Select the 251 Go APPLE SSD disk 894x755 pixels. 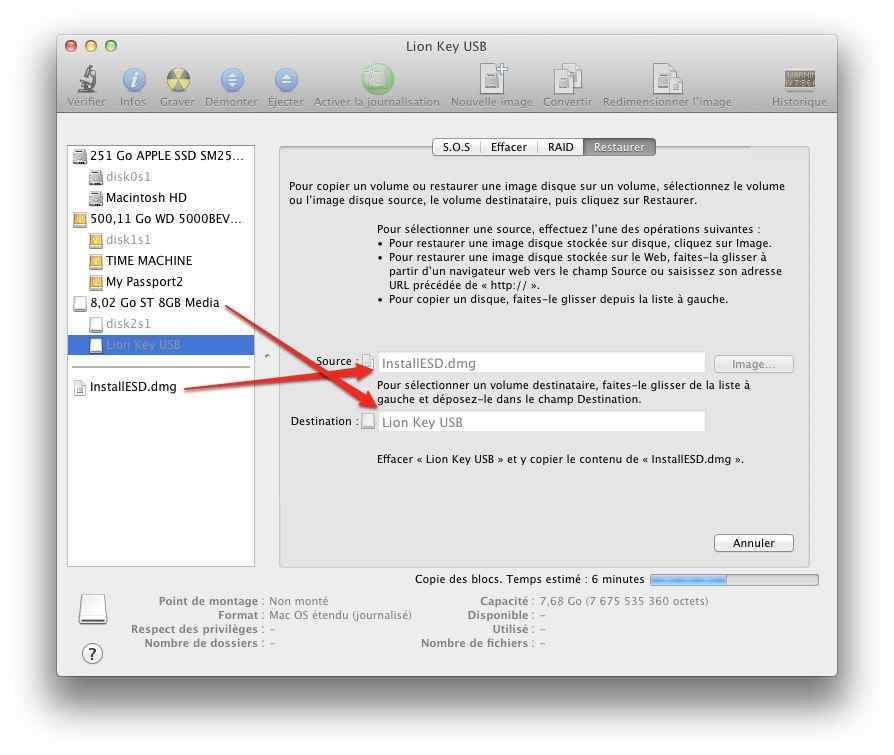[x=161, y=156]
